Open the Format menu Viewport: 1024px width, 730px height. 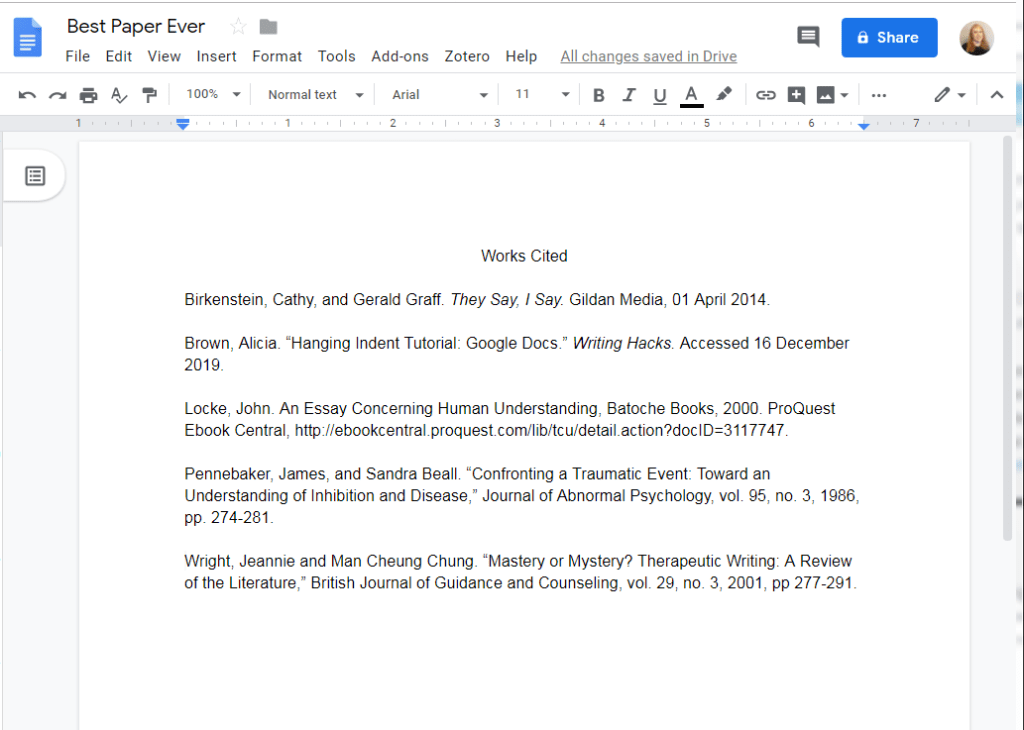click(x=277, y=56)
